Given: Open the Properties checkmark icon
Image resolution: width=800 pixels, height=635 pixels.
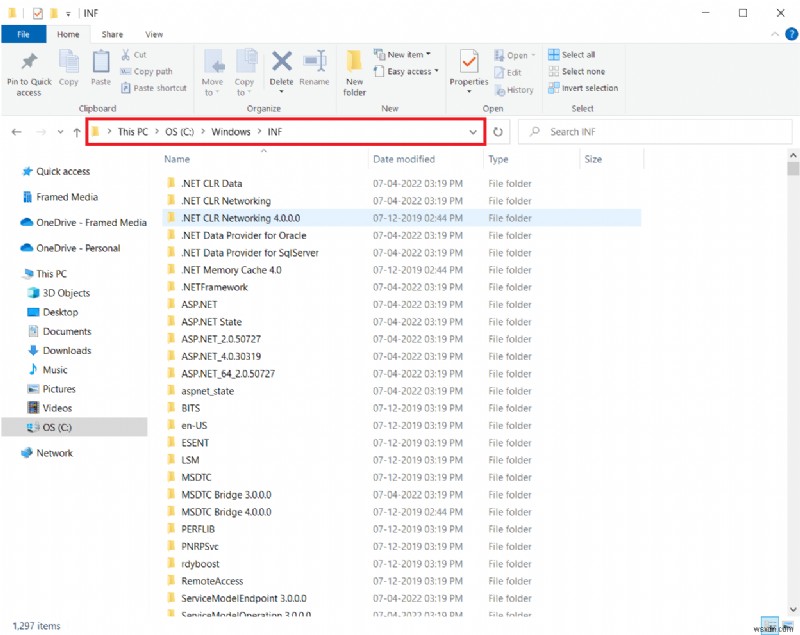Looking at the screenshot, I should point(468,62).
